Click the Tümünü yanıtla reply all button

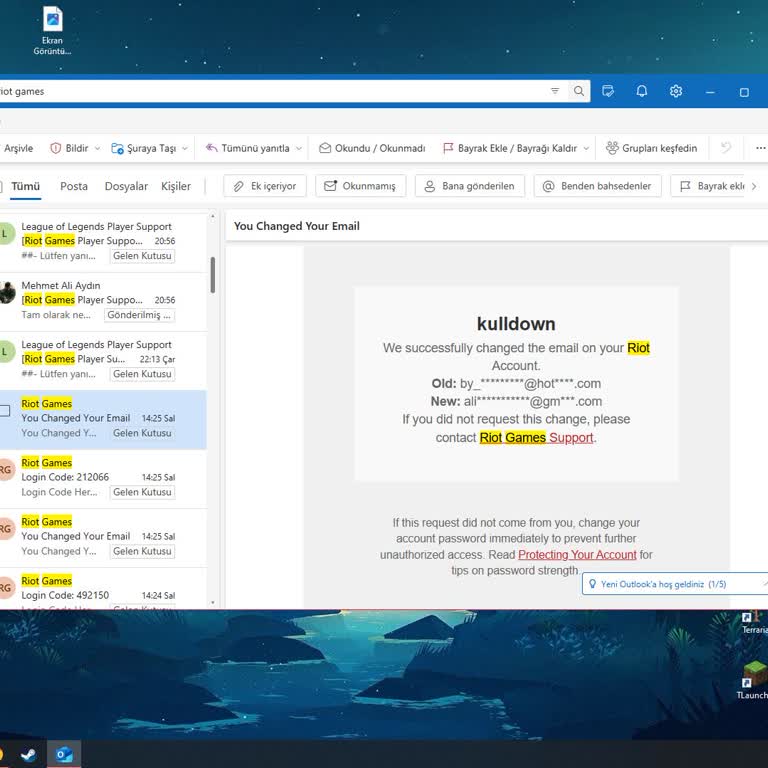click(x=248, y=148)
